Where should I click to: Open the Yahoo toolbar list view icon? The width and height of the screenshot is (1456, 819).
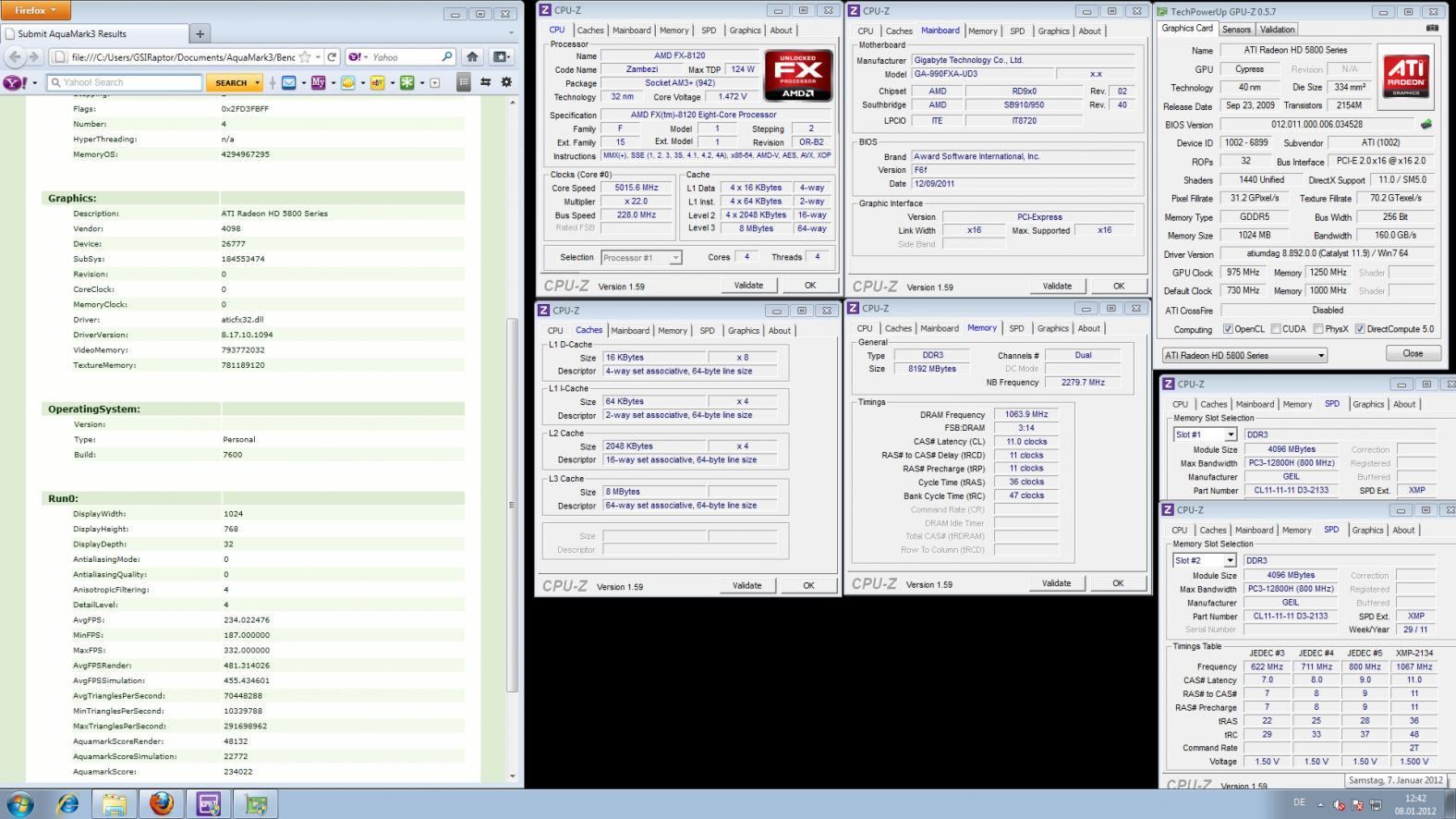coord(464,82)
